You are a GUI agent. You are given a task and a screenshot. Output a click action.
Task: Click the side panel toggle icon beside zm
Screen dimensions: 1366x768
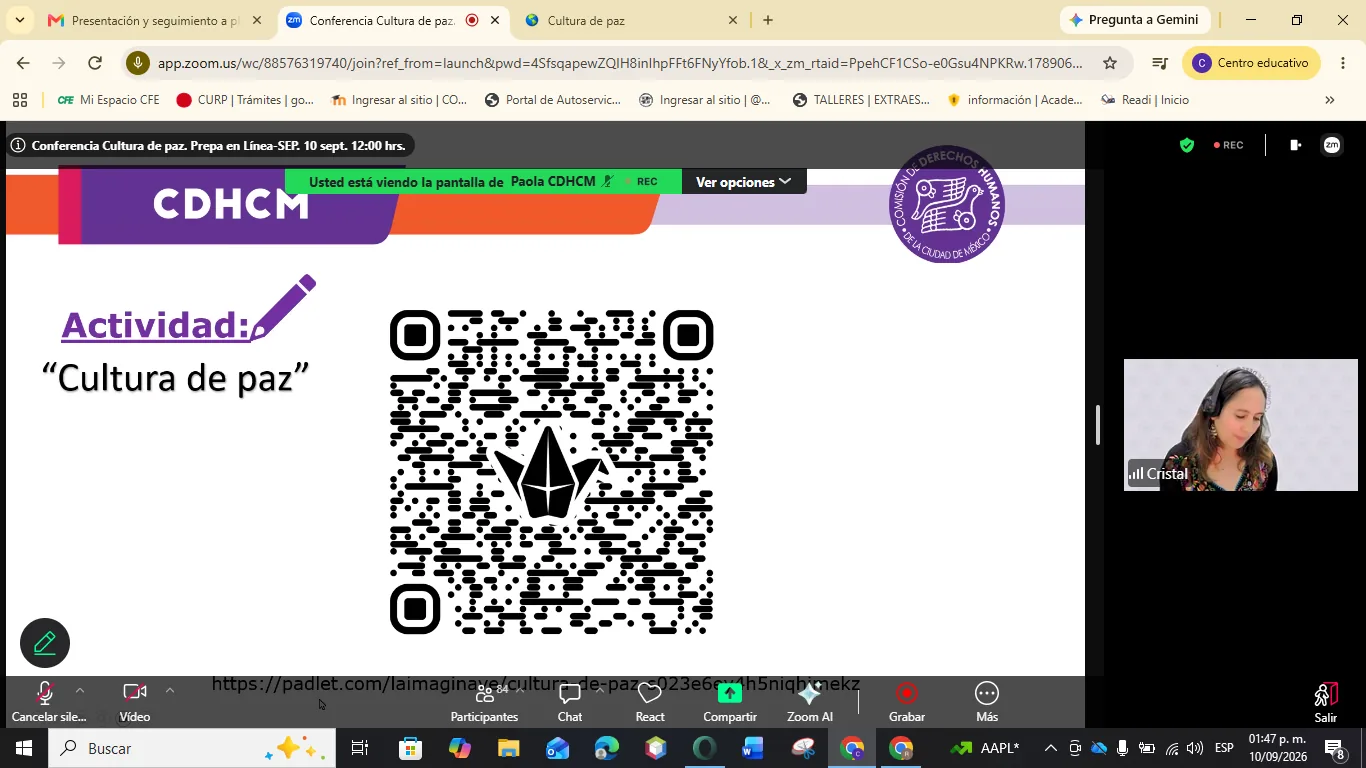[1296, 145]
